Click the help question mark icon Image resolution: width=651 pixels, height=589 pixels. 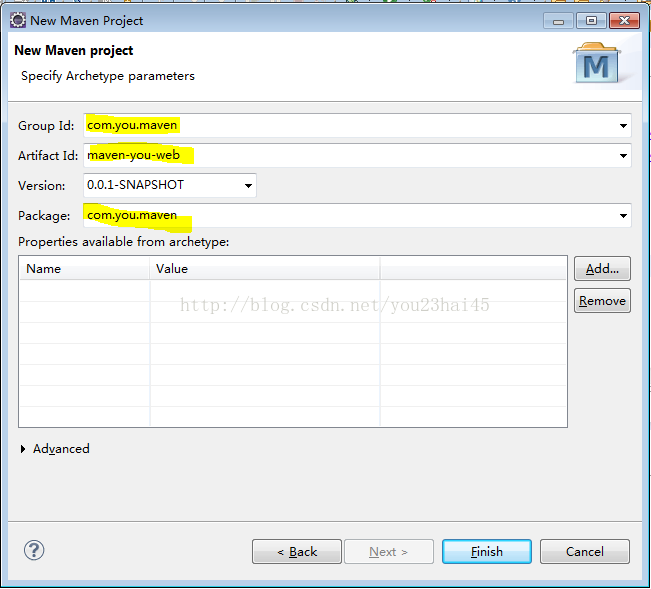tap(34, 551)
